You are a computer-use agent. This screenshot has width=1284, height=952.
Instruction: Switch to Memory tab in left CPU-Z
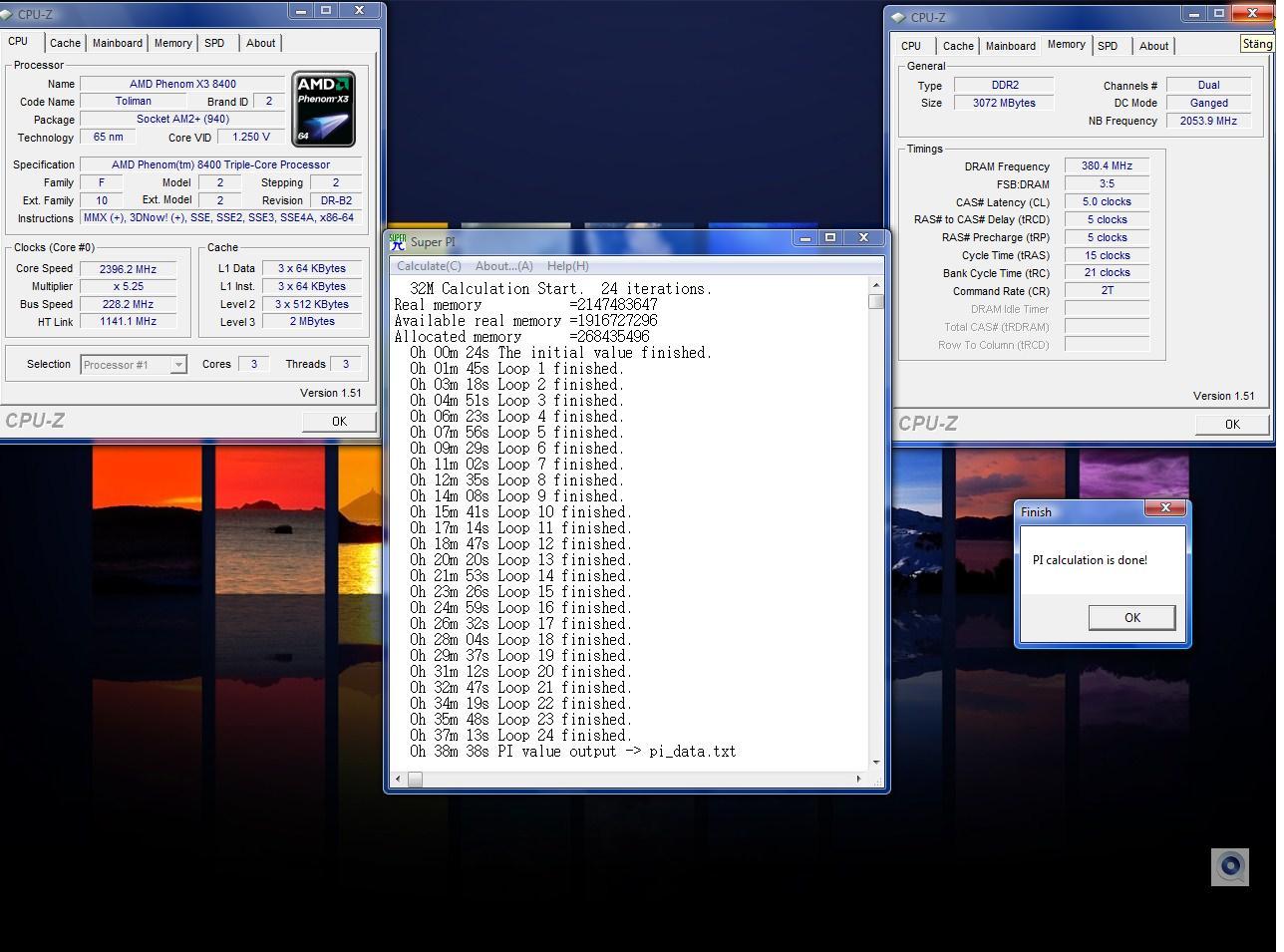tap(173, 43)
